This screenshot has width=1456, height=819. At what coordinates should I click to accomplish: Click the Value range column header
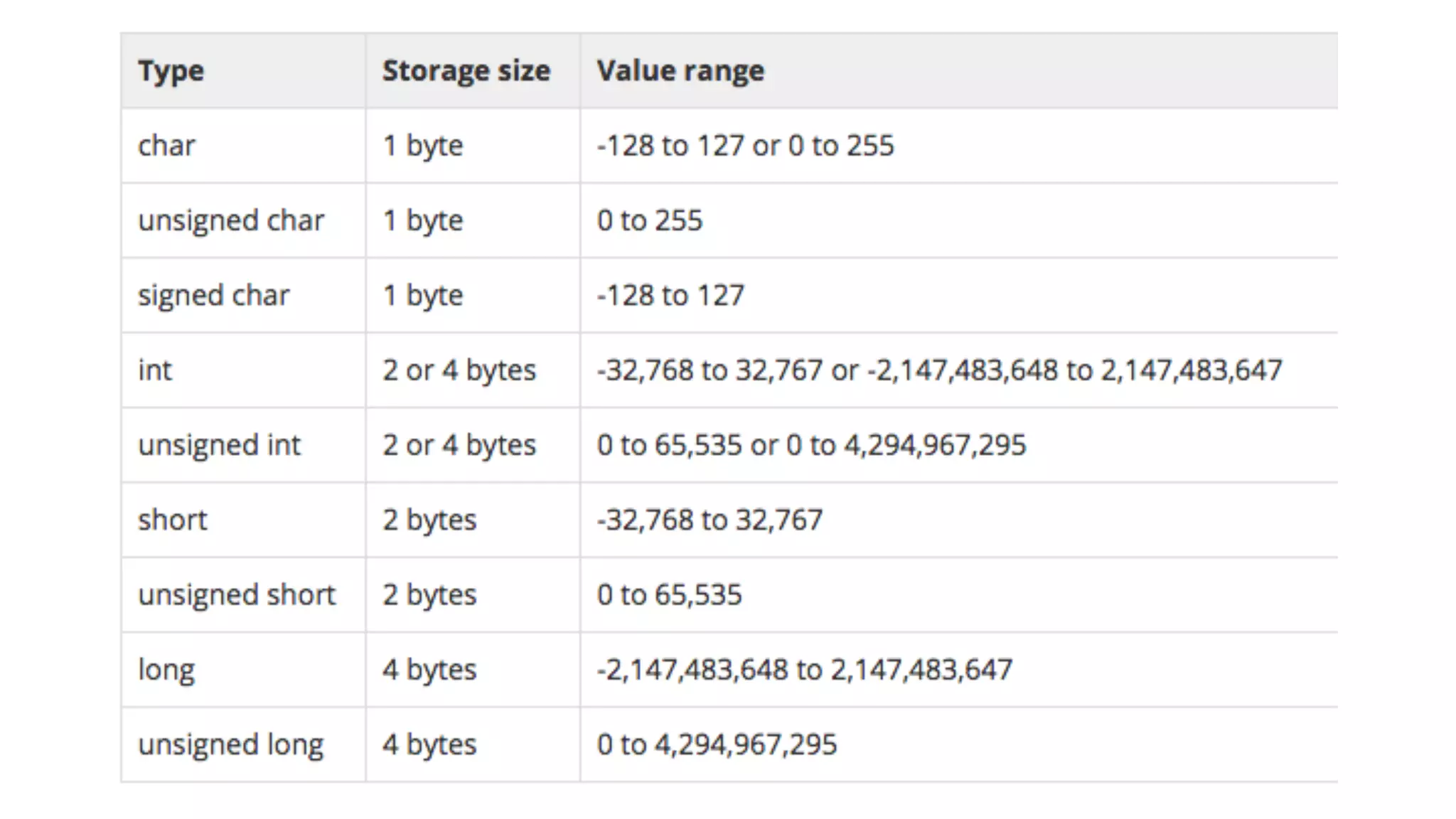tap(680, 70)
